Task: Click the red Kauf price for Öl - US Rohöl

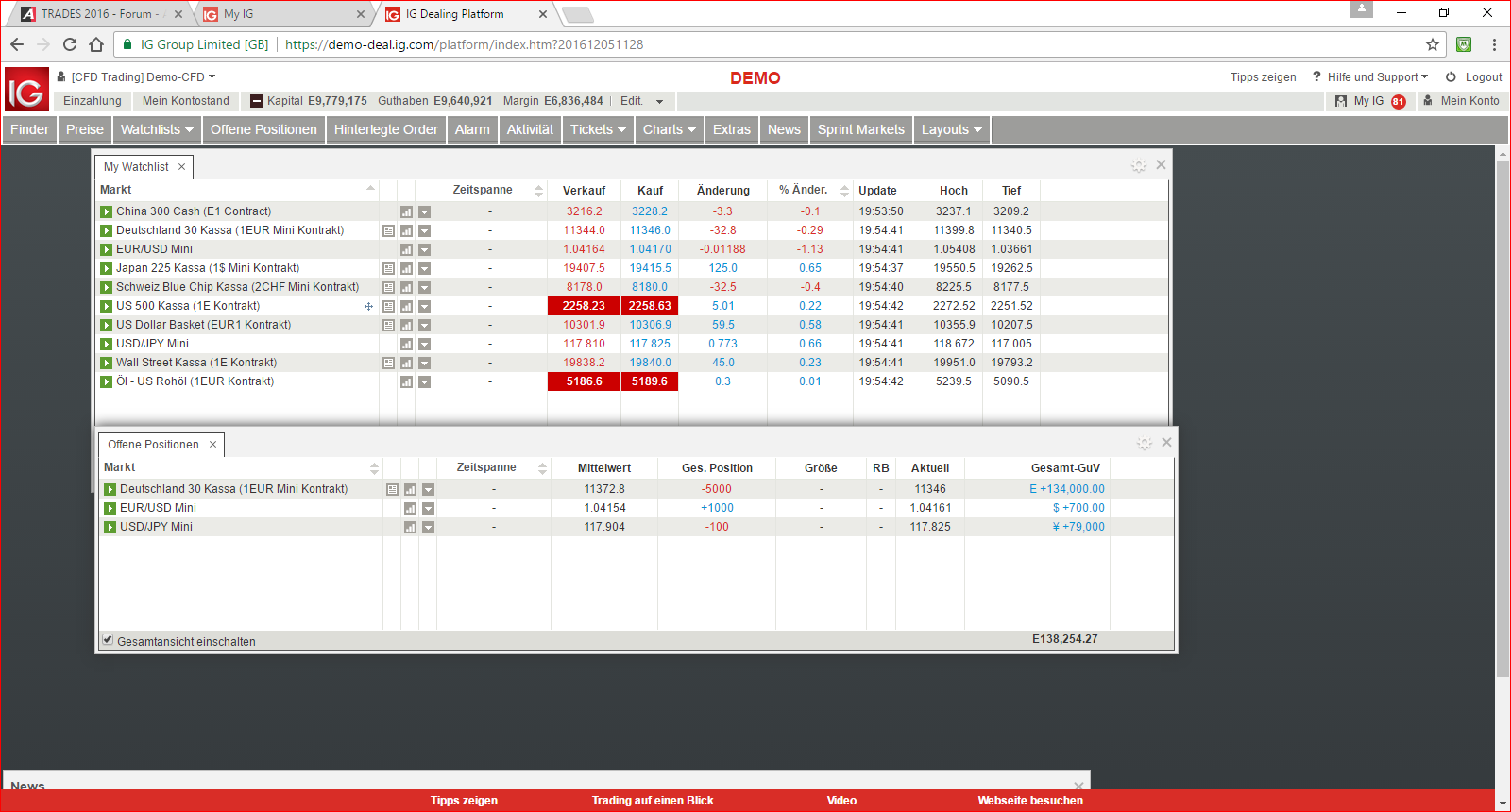Action: [x=650, y=381]
